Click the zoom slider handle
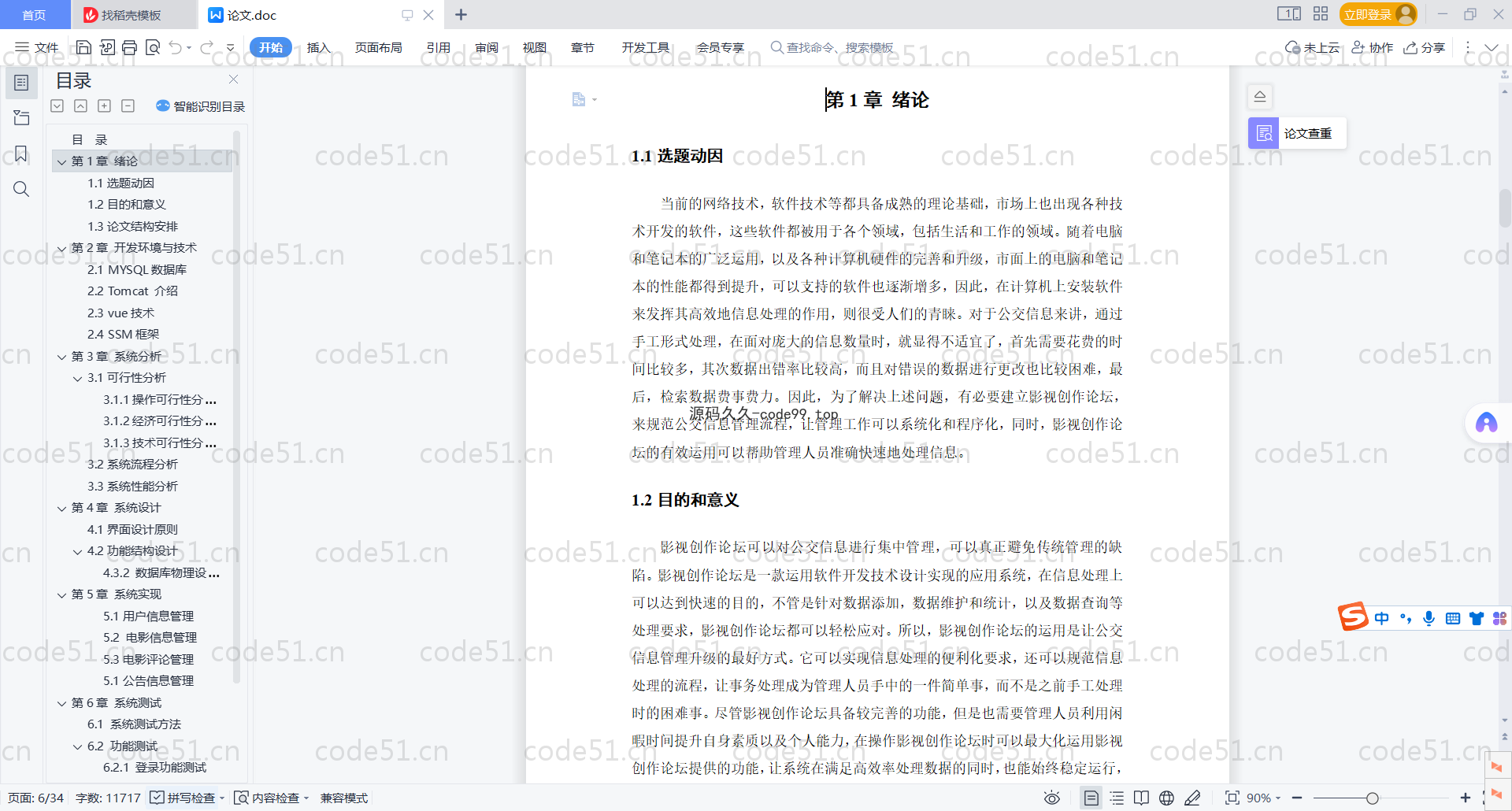 [1372, 798]
